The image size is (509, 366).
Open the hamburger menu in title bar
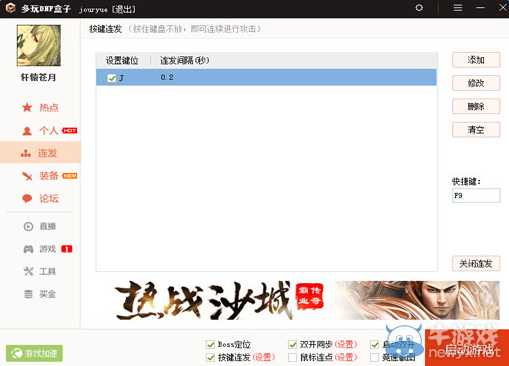458,8
